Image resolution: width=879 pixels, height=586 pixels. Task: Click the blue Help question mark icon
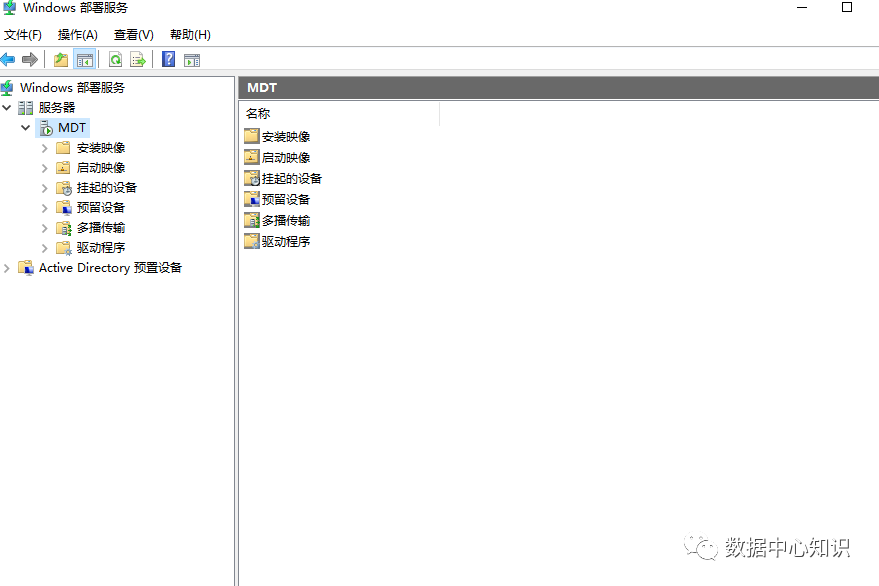click(168, 59)
